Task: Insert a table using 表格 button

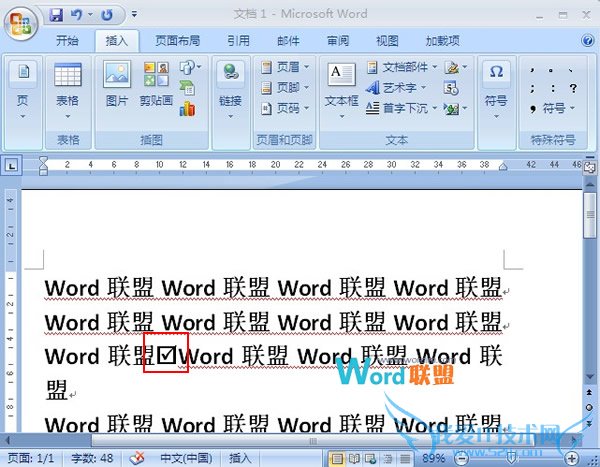Action: point(68,91)
